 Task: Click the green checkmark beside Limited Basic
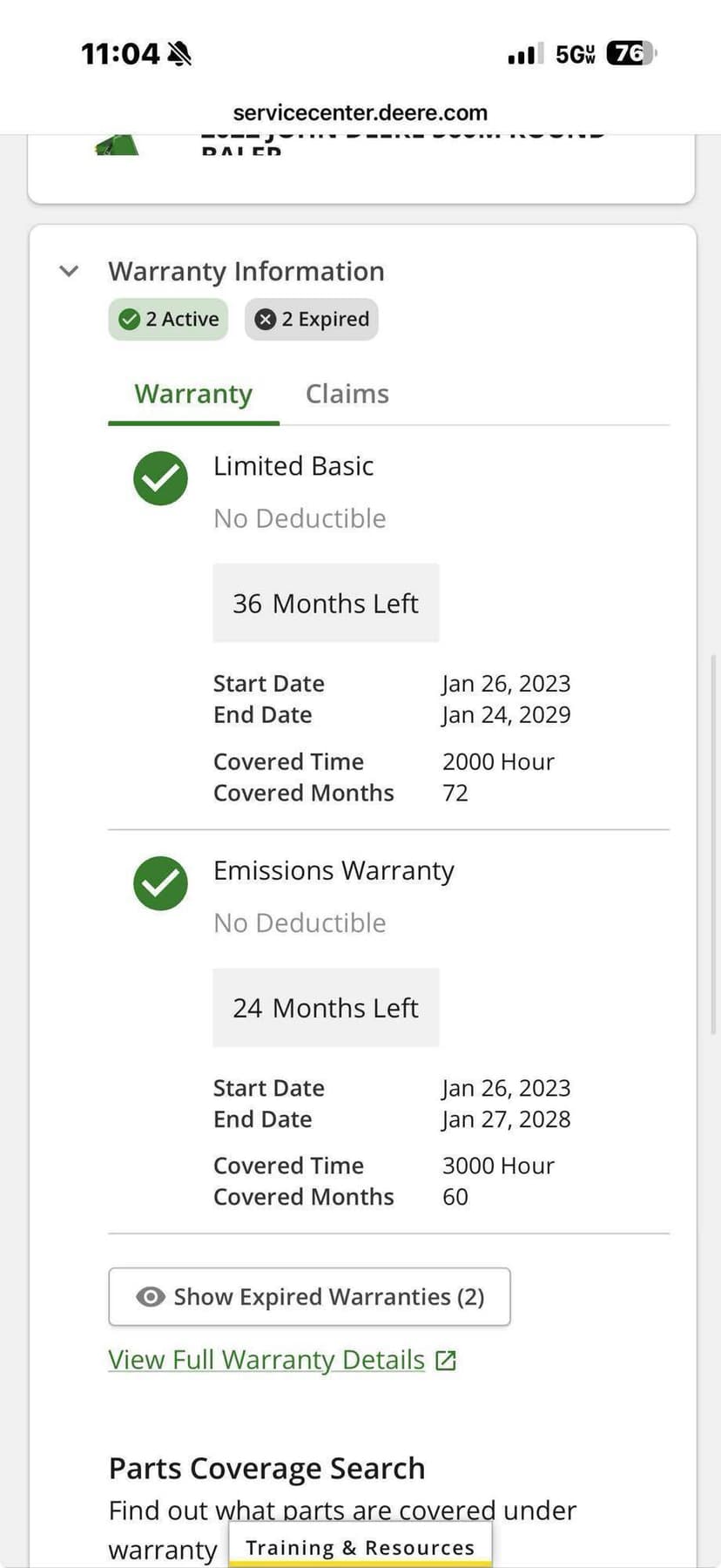(x=160, y=478)
